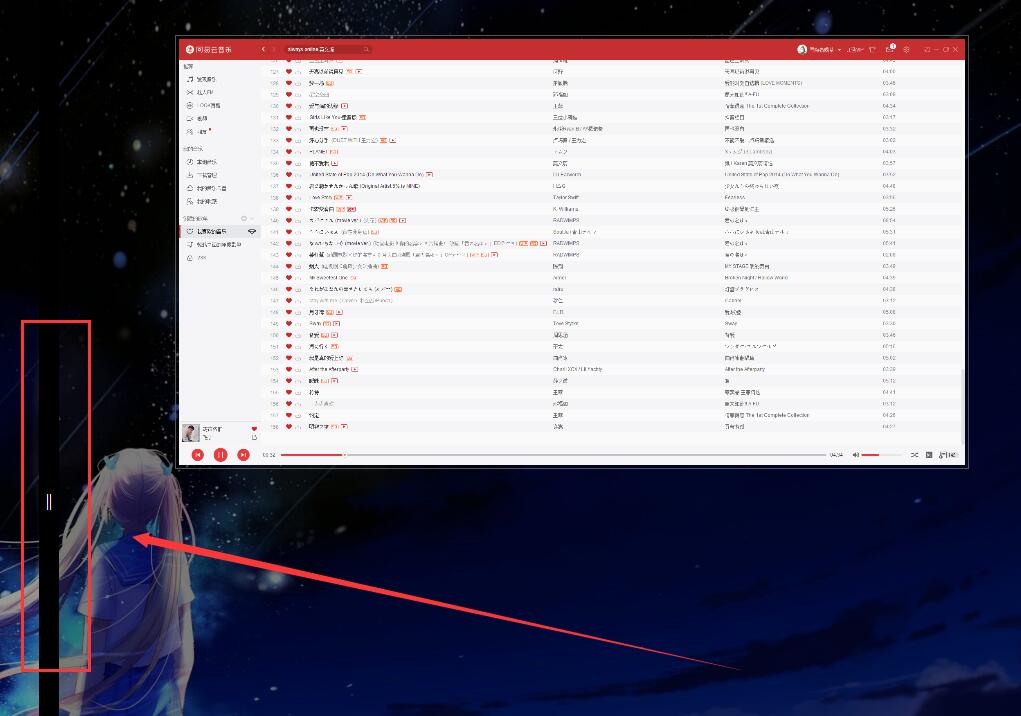Expand the user account dropdown arrow
Screen dimensions: 1021x716
point(839,49)
